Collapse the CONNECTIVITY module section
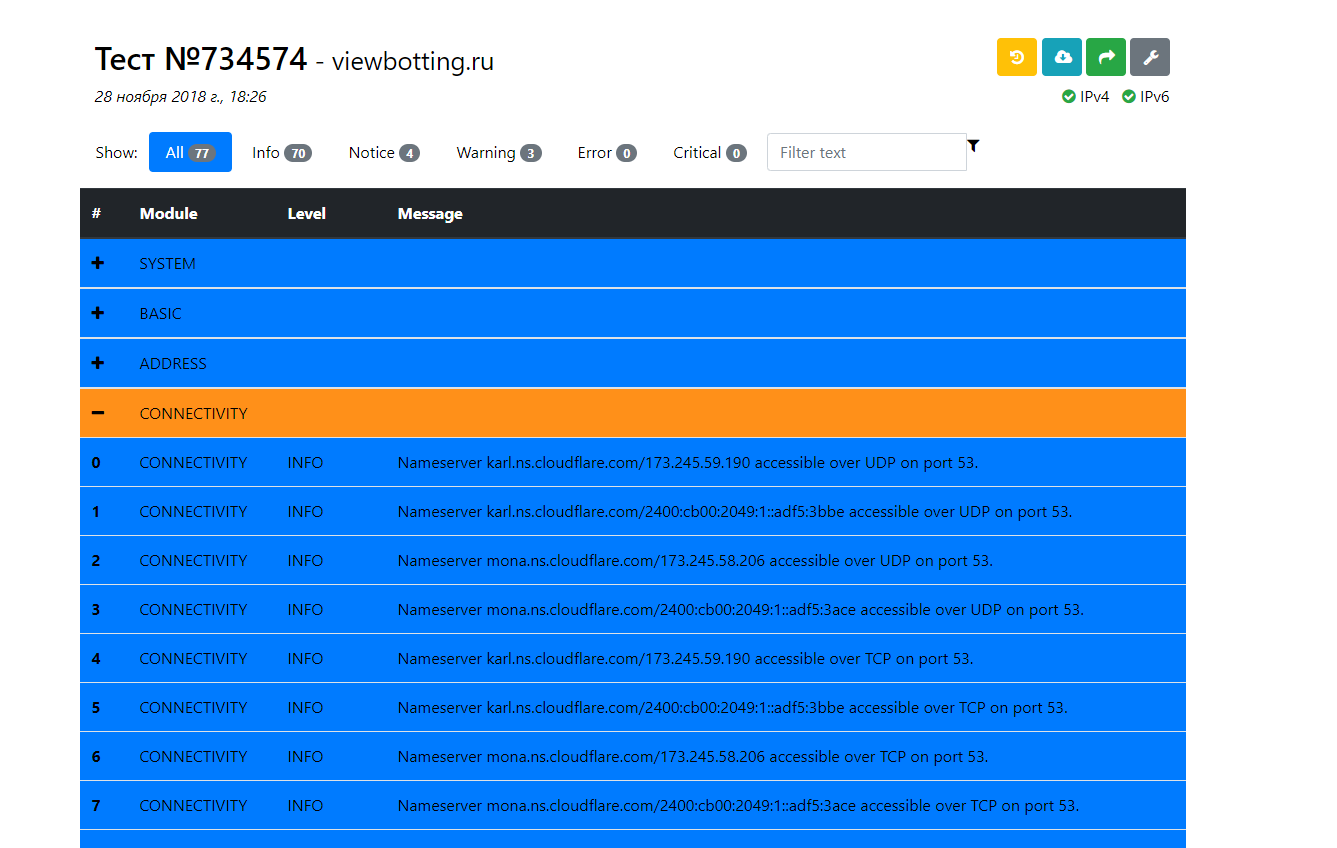 coord(98,413)
